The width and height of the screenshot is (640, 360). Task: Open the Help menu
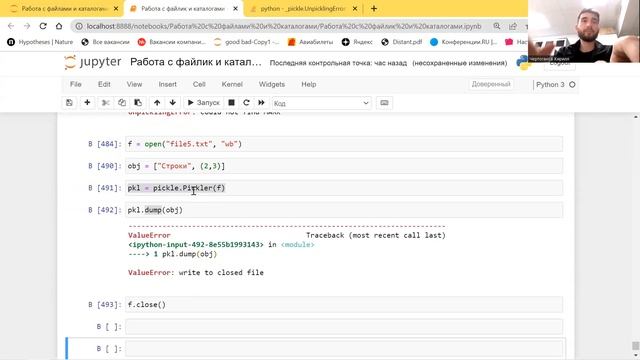[x=309, y=84]
